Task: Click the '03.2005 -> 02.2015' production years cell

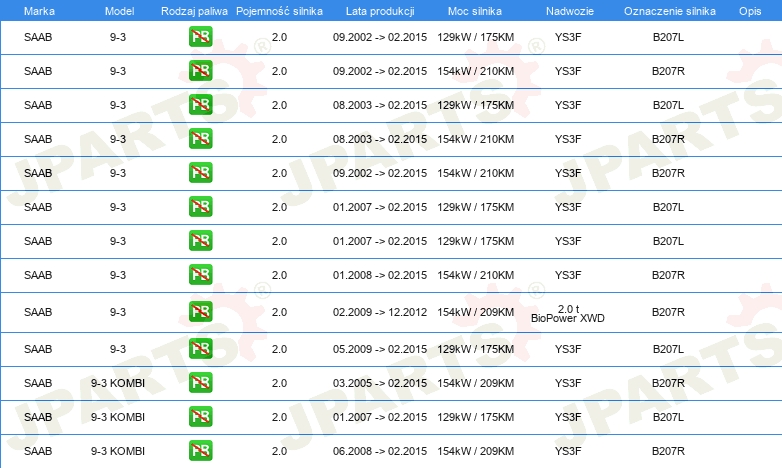Action: click(380, 383)
